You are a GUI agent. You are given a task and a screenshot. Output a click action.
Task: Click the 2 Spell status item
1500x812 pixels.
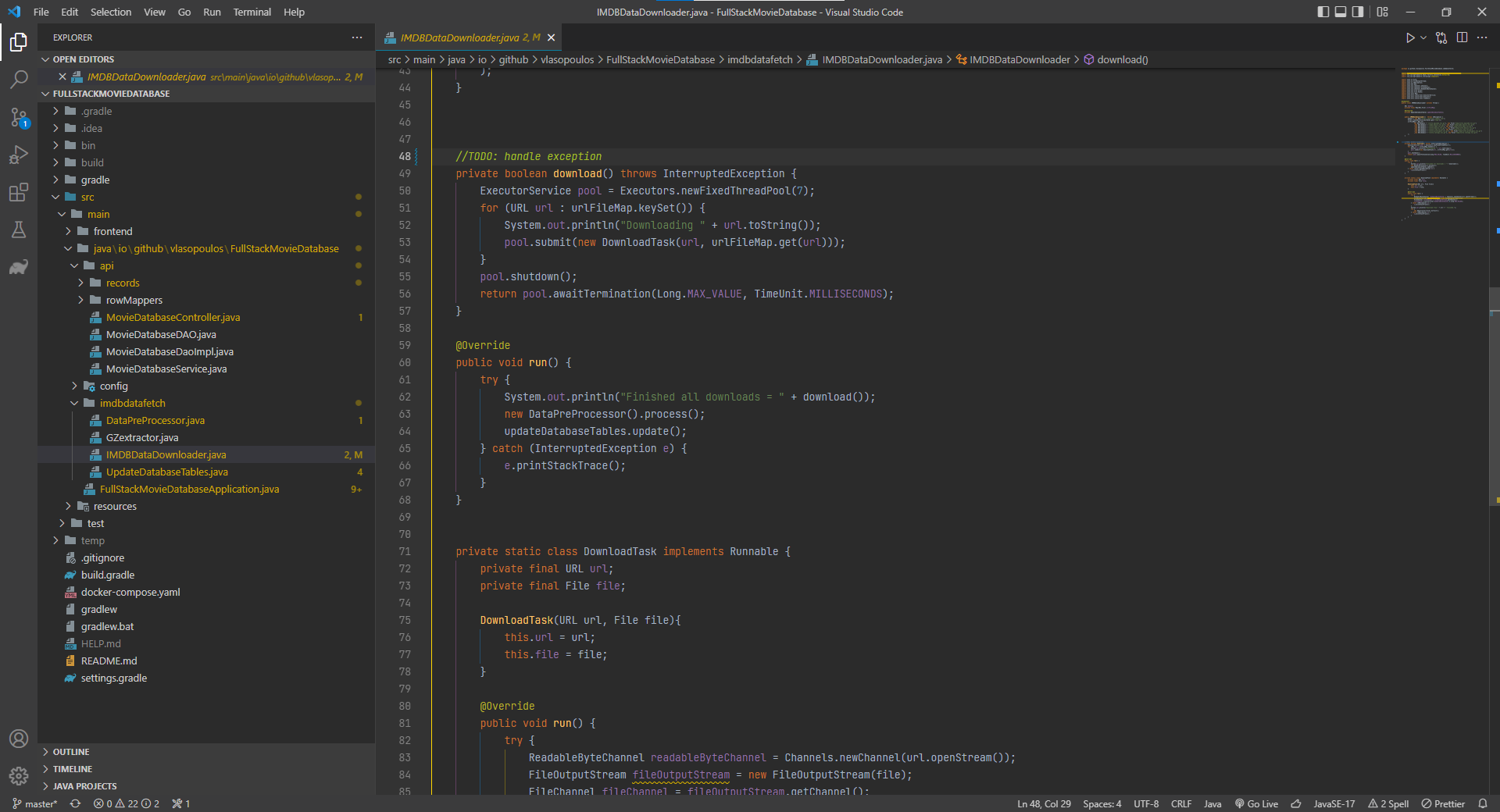[x=1388, y=803]
